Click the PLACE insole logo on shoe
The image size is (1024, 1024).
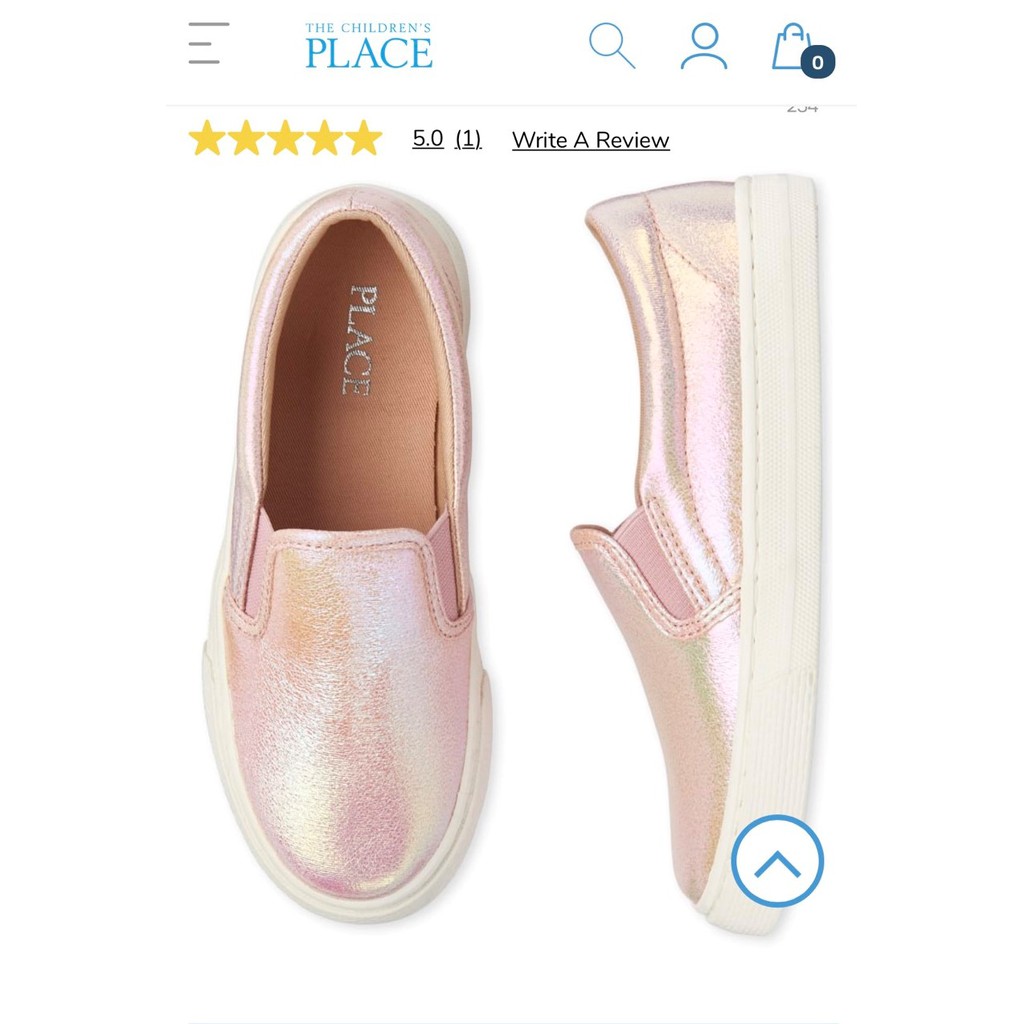pos(360,340)
